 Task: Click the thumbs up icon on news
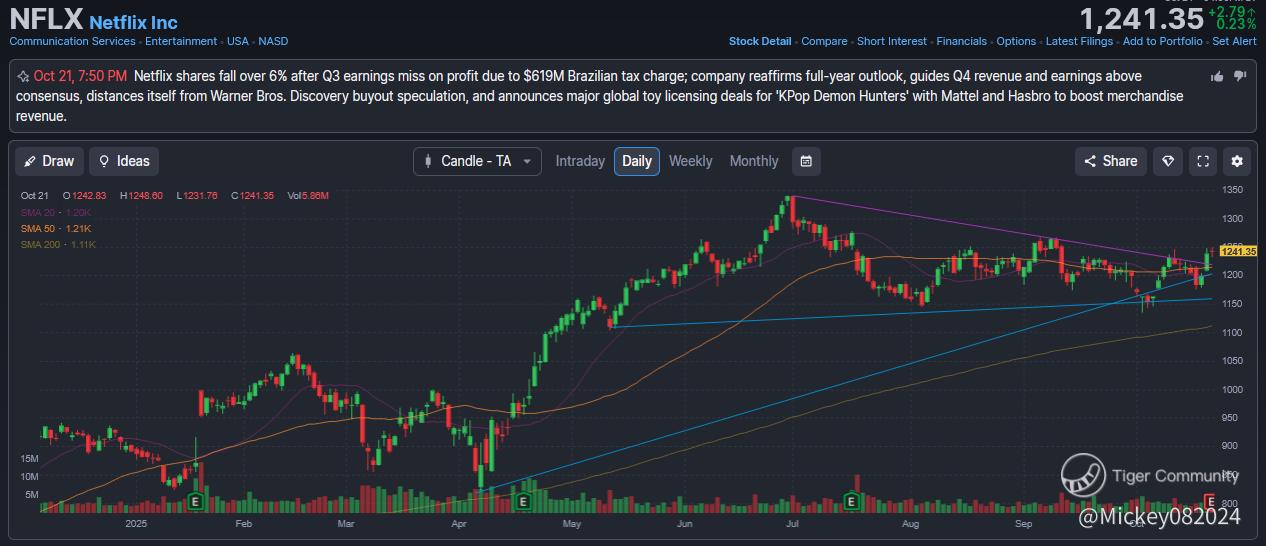[1217, 76]
